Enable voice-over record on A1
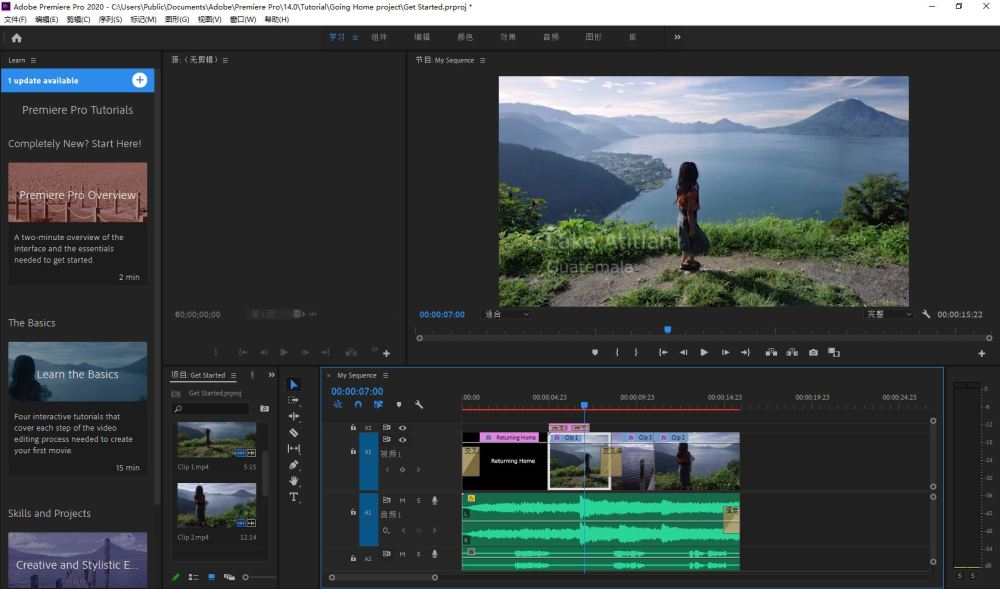Screen dimensions: 1000x589 (x=435, y=501)
